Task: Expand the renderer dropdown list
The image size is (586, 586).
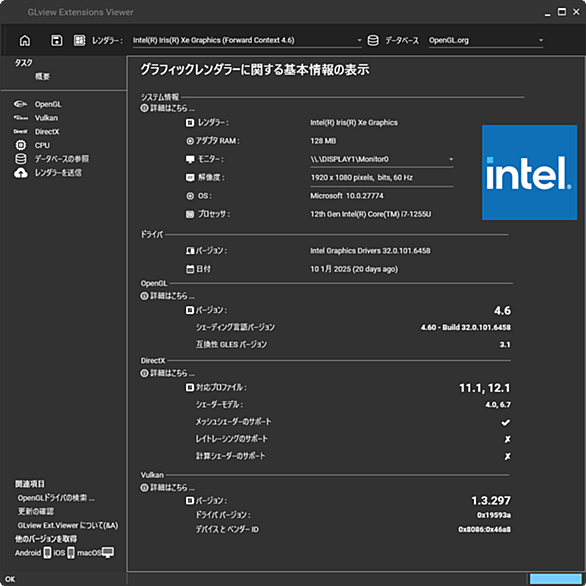Action: point(359,40)
